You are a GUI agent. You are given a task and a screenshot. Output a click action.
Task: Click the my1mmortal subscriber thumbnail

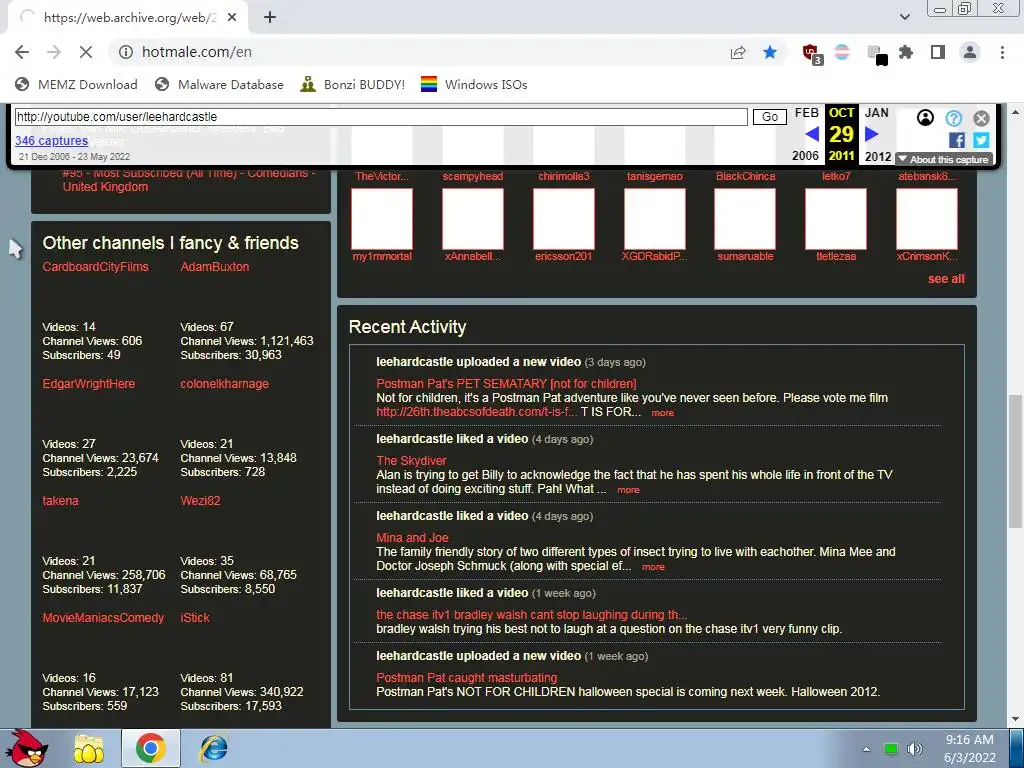click(x=382, y=219)
